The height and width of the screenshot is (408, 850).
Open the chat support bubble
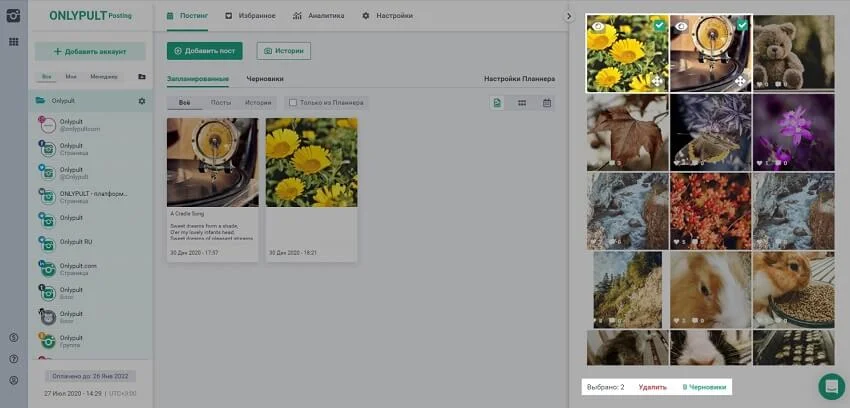[x=831, y=386]
